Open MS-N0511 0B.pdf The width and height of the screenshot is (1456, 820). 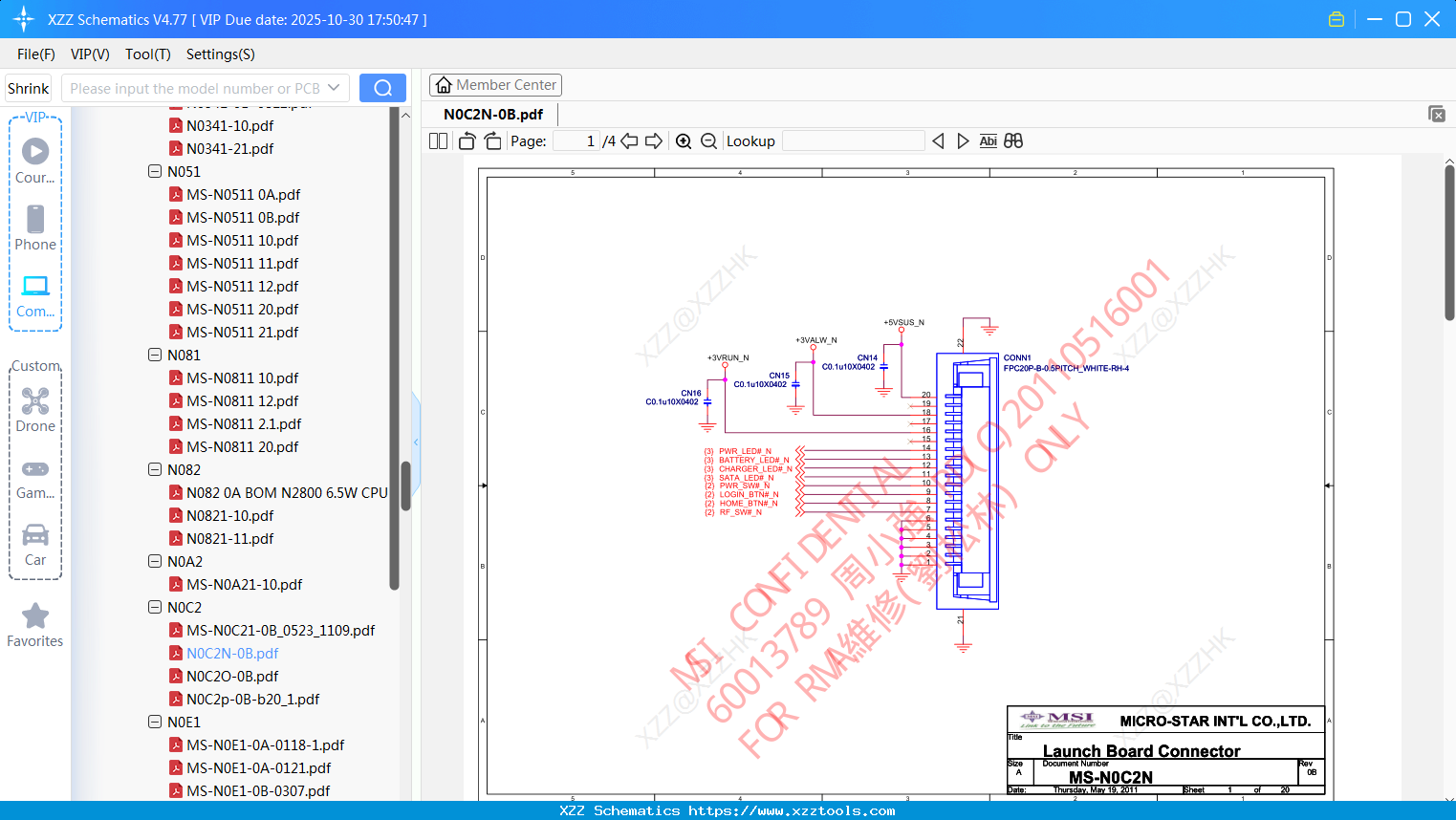pyautogui.click(x=243, y=218)
